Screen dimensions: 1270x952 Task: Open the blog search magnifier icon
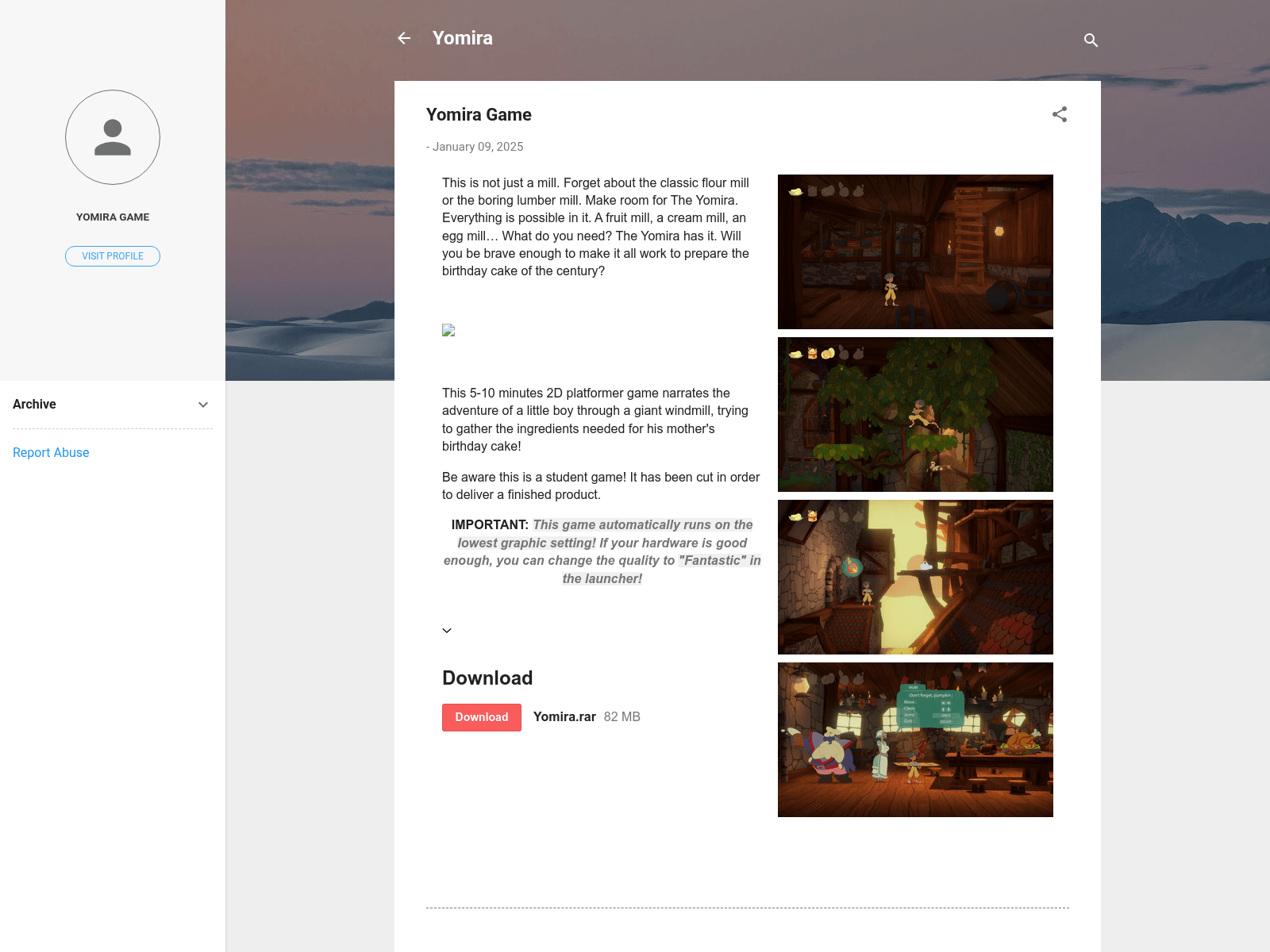1091,40
